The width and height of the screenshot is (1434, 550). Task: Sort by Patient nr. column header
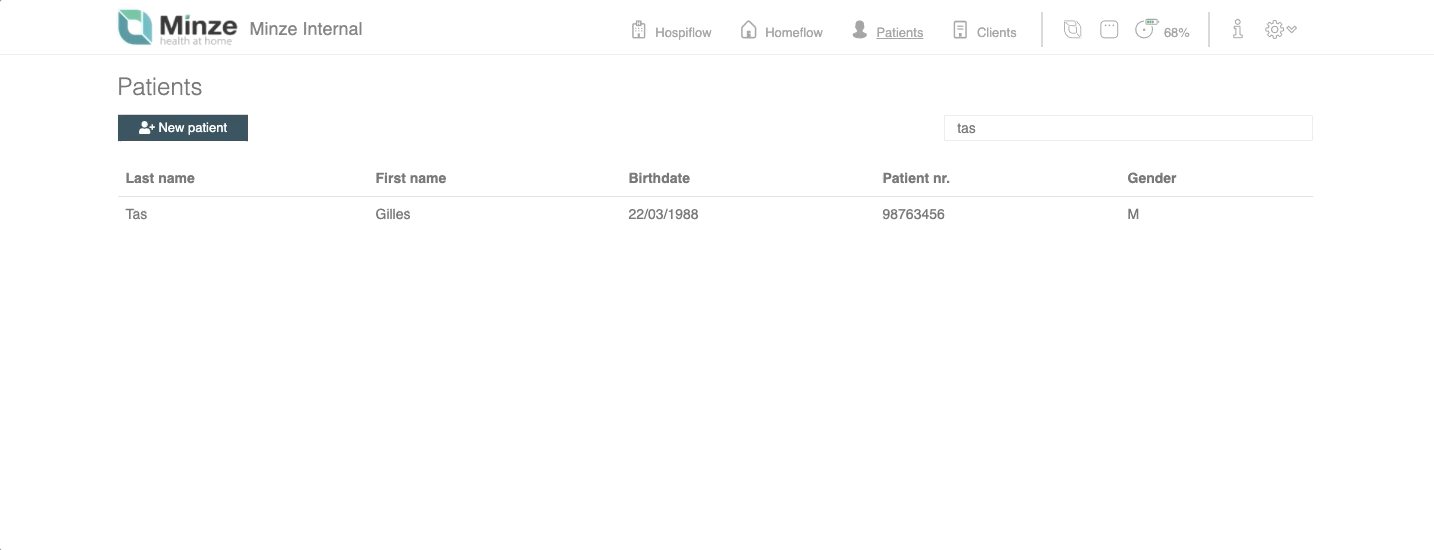pyautogui.click(x=916, y=178)
